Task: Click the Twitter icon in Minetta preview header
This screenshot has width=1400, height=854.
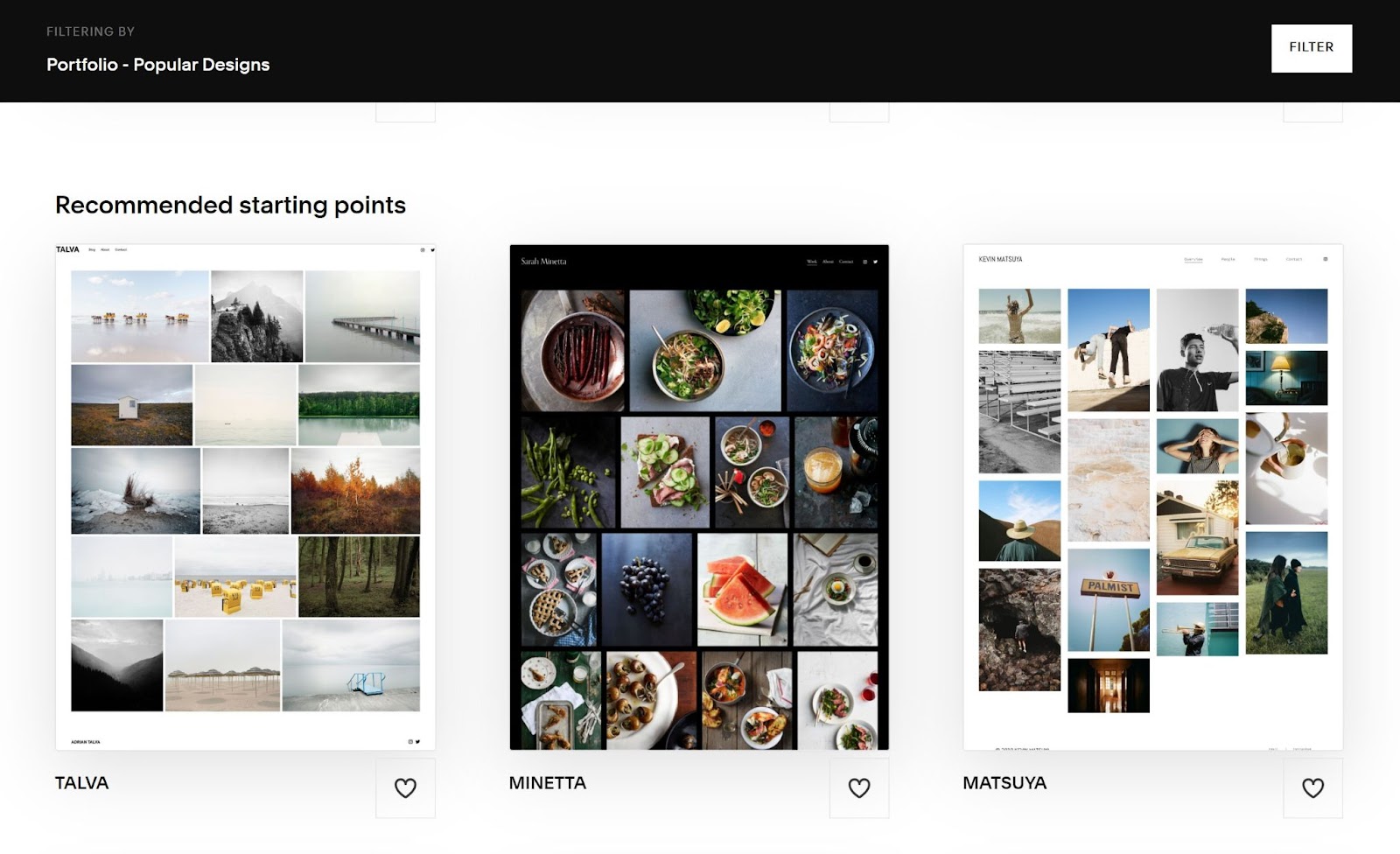Action: [x=875, y=262]
